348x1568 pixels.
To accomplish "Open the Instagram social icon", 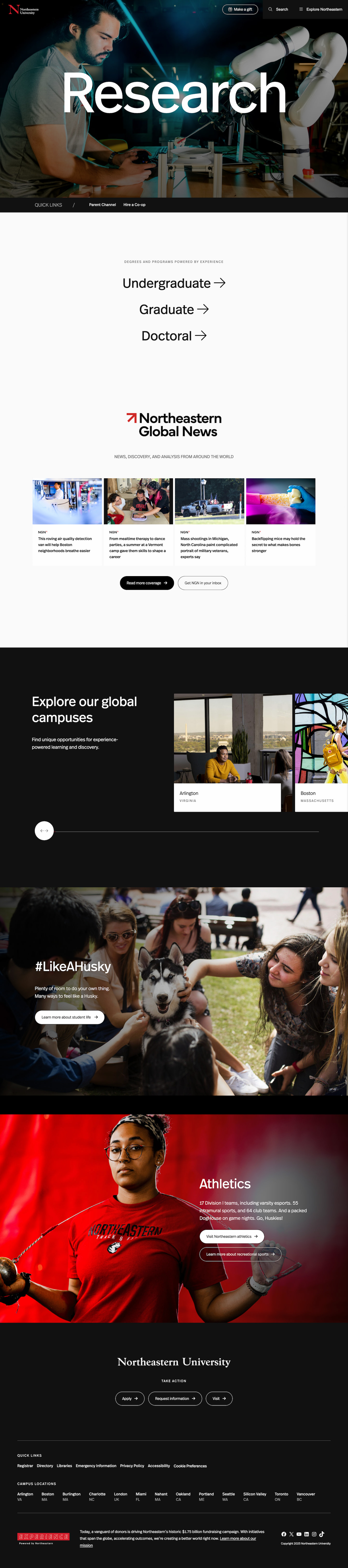I will 314,1534.
